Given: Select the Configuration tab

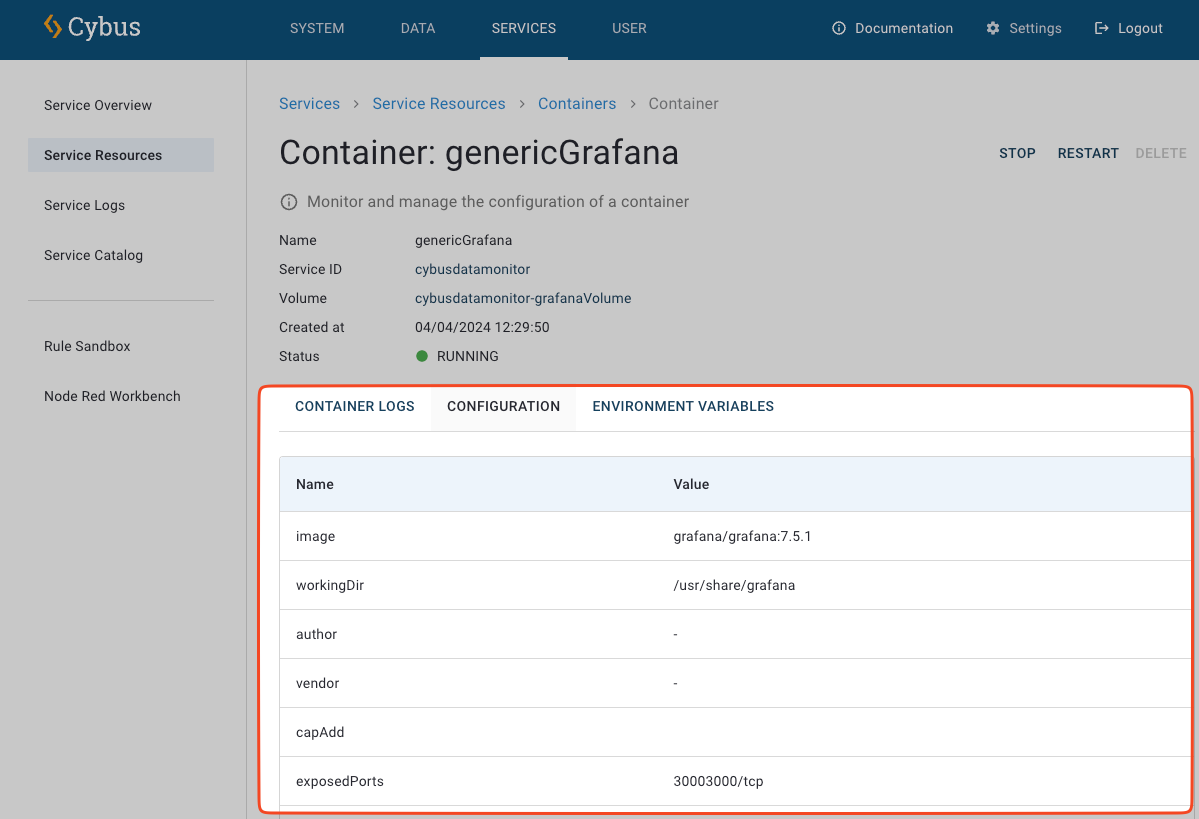Looking at the screenshot, I should coord(503,406).
